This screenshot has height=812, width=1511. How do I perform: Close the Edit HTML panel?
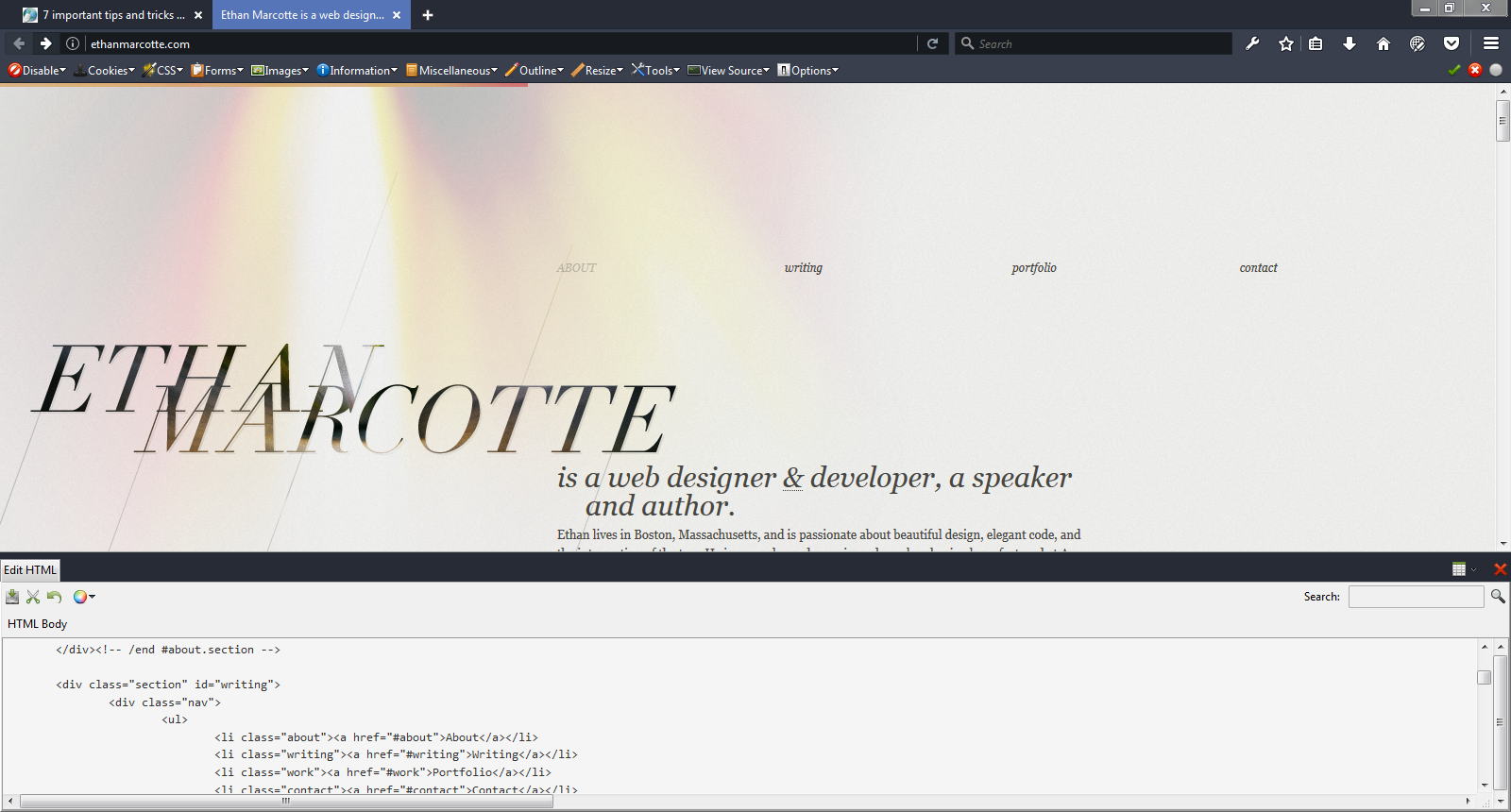pos(1500,569)
